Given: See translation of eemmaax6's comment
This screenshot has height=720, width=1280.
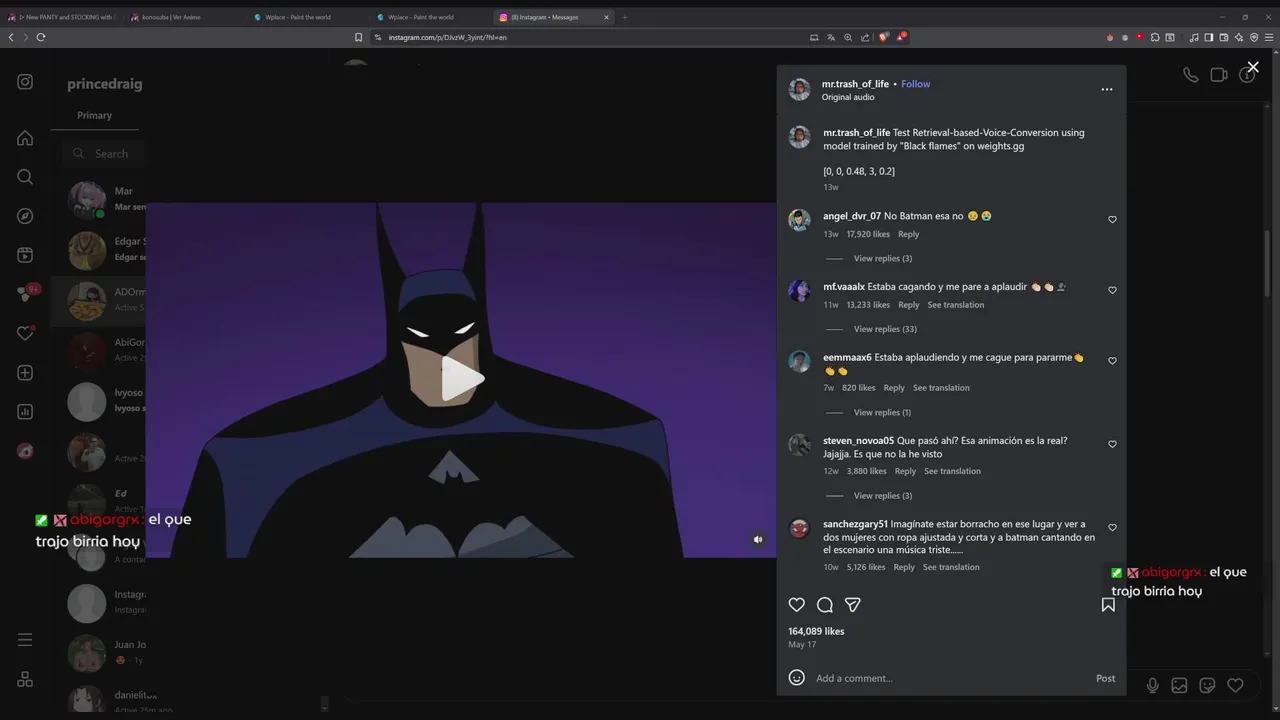Looking at the screenshot, I should 941,388.
